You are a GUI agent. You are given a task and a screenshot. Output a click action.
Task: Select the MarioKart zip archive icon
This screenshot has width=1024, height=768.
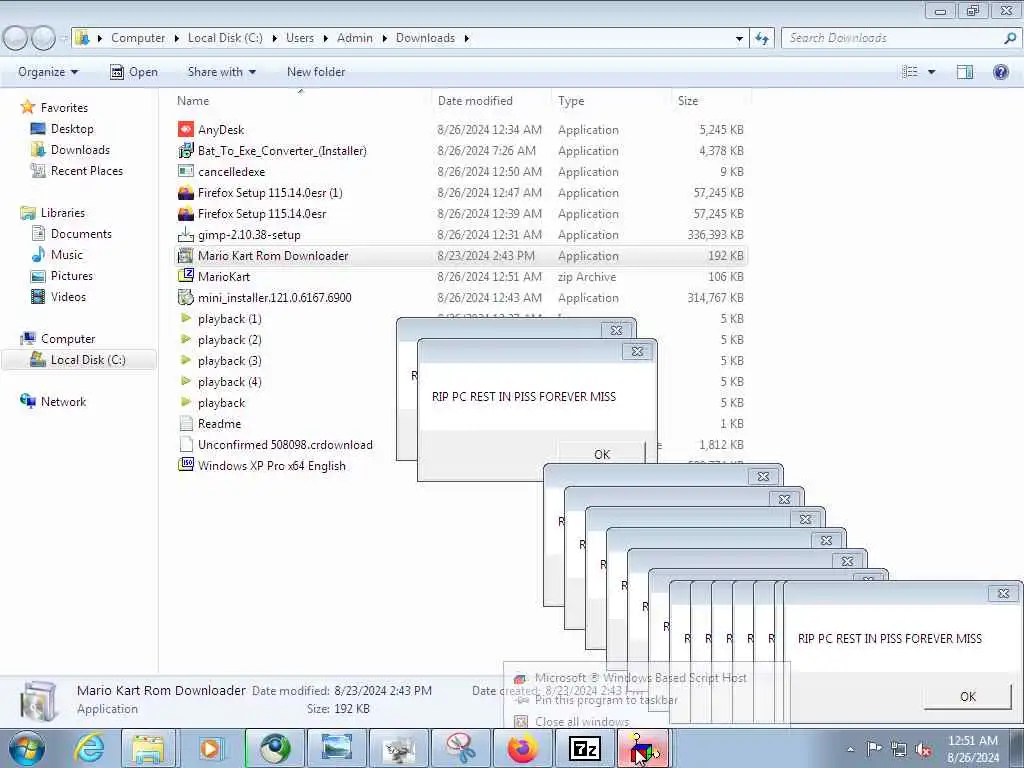click(x=185, y=276)
